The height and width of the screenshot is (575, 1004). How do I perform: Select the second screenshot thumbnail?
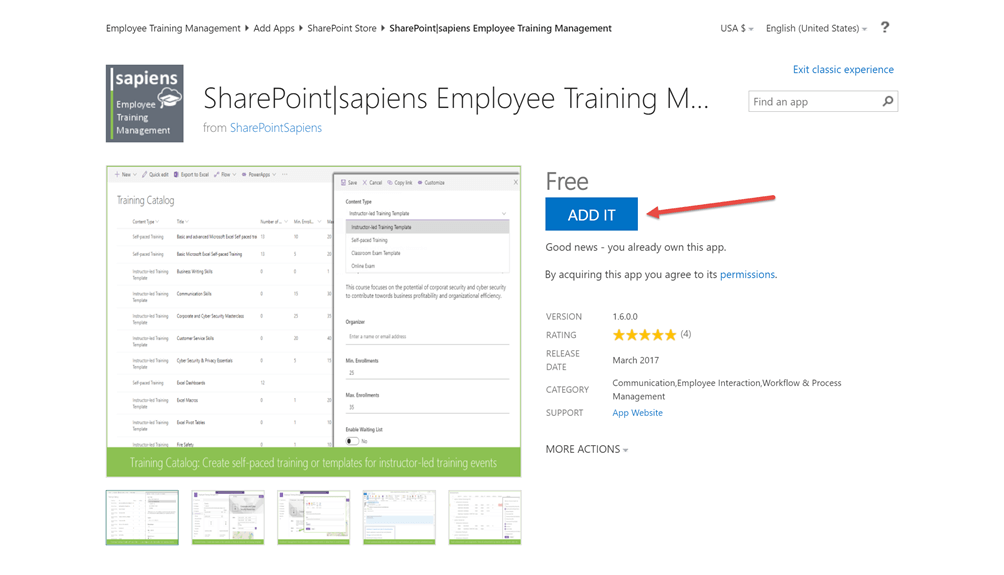pyautogui.click(x=228, y=517)
